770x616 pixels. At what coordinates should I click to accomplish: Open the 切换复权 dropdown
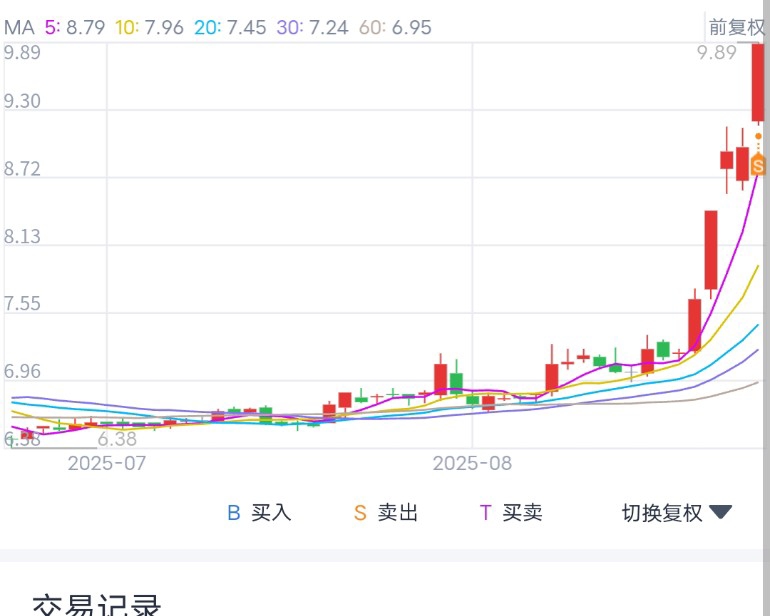tap(677, 513)
